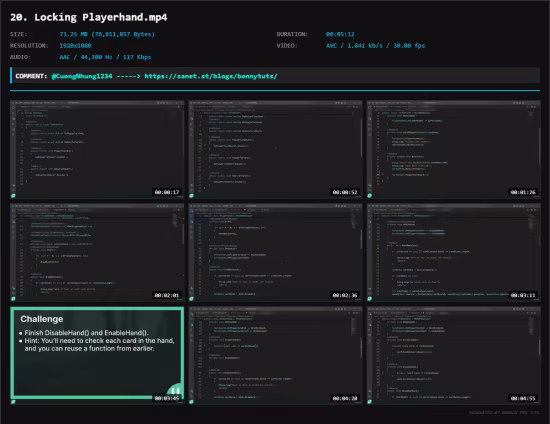The width and height of the screenshot is (550, 424).
Task: Open the thumbnail stamped 00:04:20
Action: tap(275, 356)
